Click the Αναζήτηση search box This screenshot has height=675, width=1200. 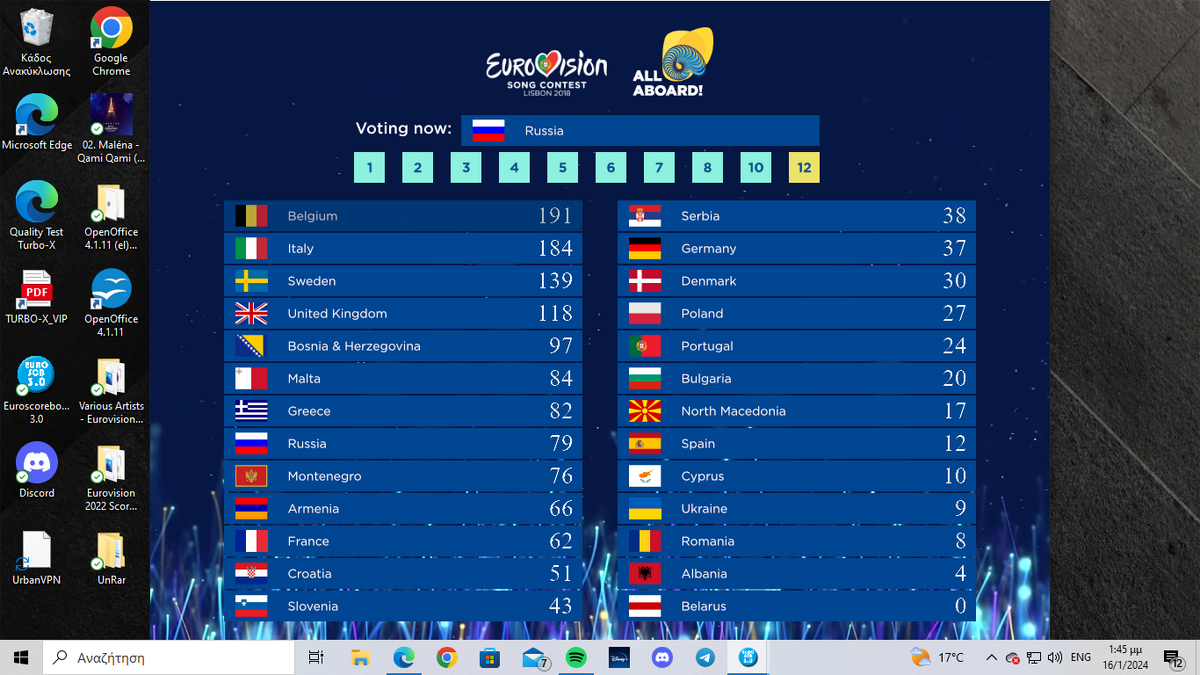168,657
